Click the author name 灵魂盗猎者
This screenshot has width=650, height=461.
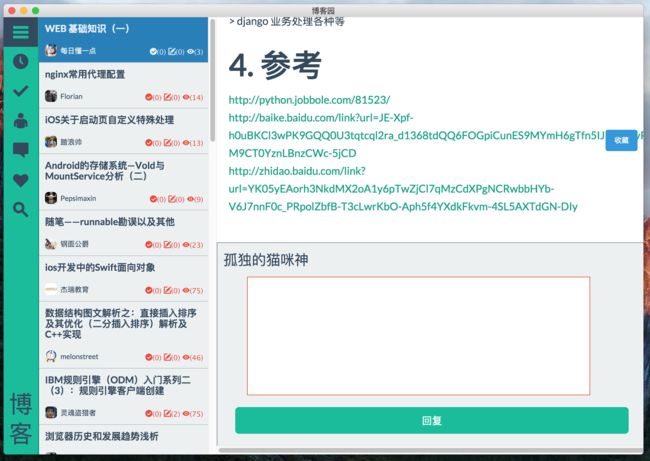tap(78, 412)
